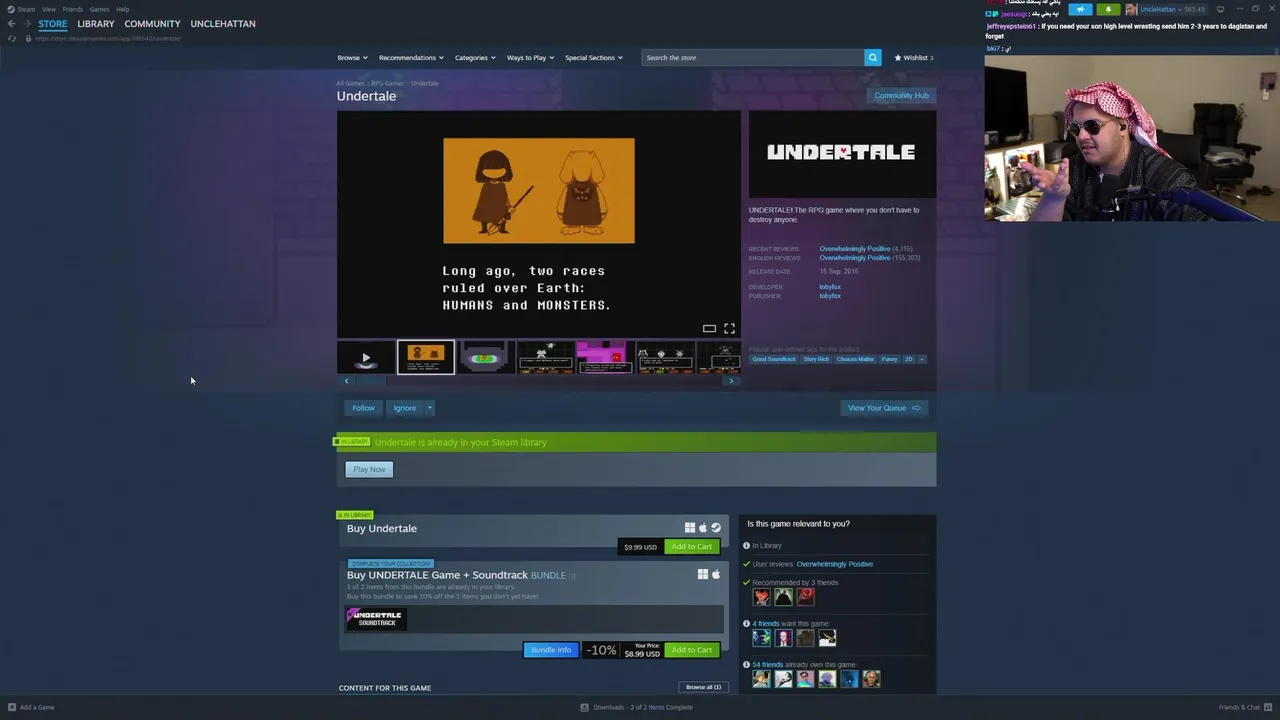Switch to Big Picture mode icon

click(1220, 9)
